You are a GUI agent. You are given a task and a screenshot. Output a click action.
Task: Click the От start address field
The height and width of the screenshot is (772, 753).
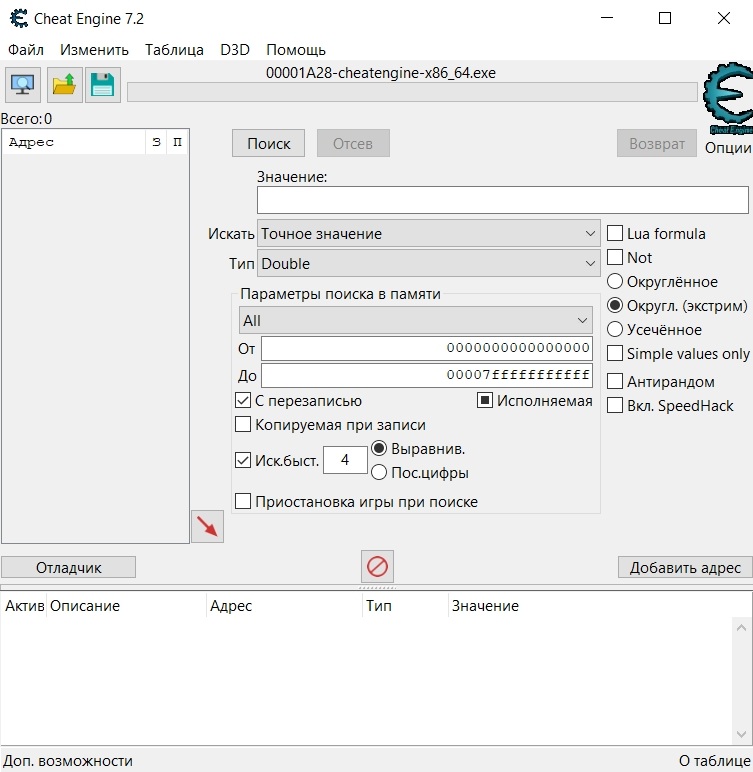pos(426,348)
